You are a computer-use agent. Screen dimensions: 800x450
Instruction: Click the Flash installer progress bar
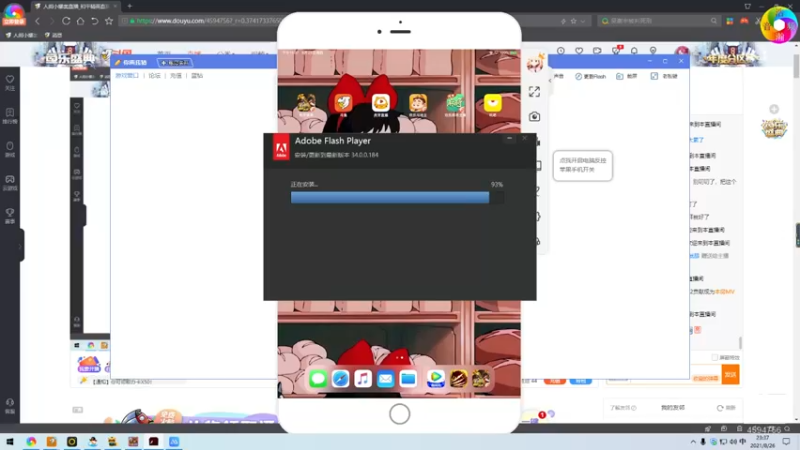[x=397, y=197]
